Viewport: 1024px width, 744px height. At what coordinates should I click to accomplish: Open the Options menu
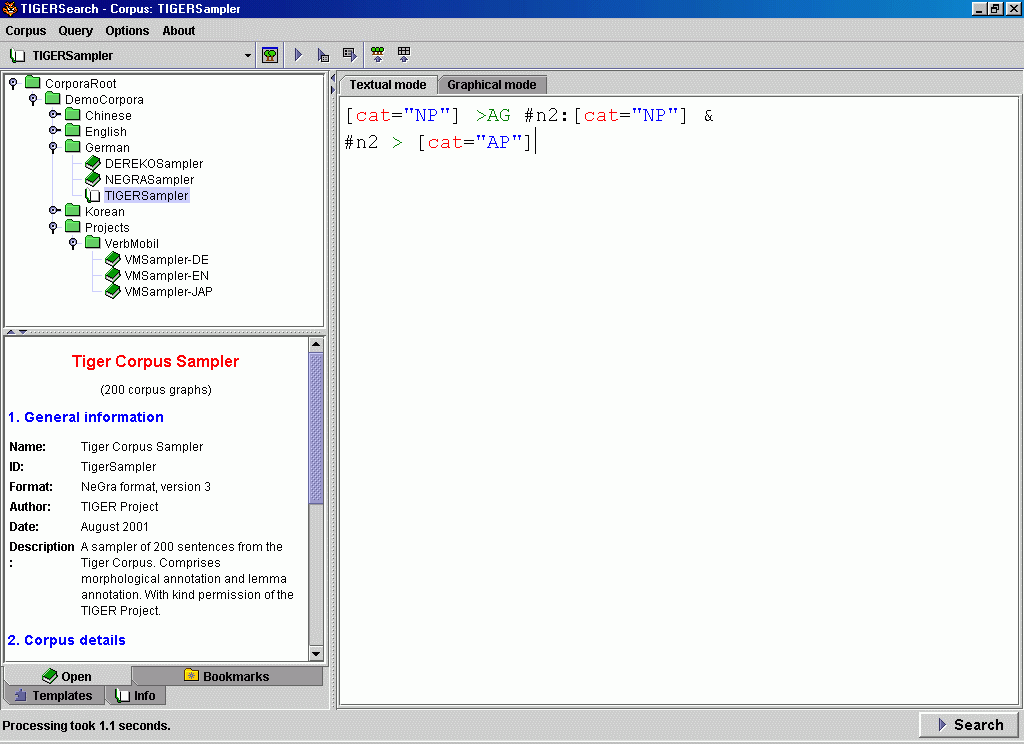[x=127, y=31]
